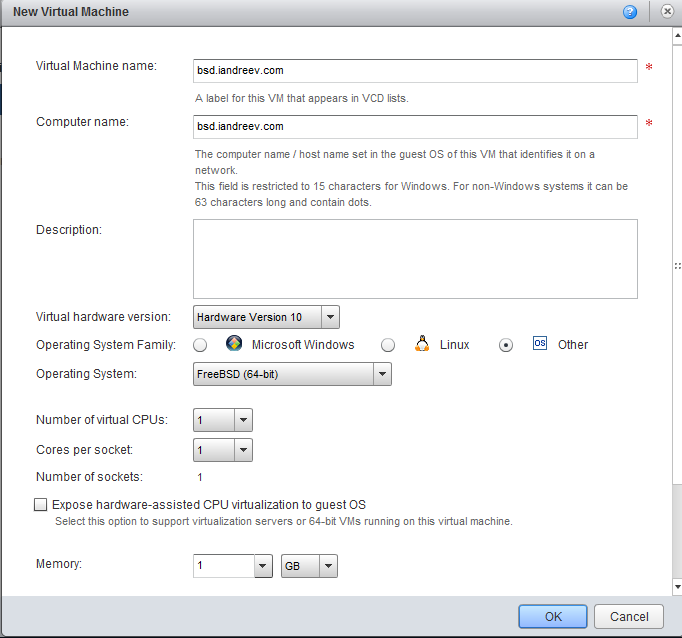Open the Memory value dropdown arrow

(x=263, y=566)
